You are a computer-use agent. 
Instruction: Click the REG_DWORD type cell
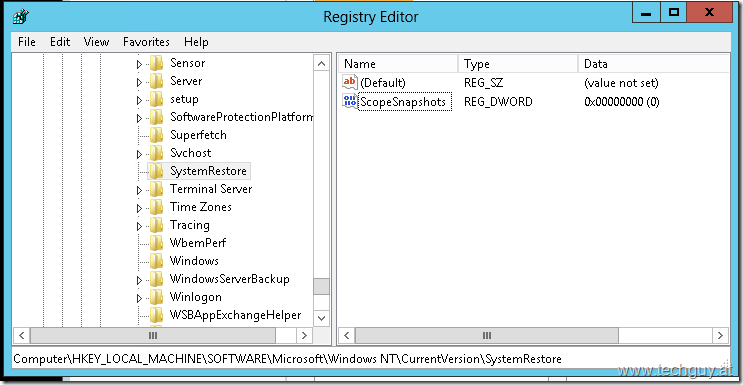tap(498, 101)
